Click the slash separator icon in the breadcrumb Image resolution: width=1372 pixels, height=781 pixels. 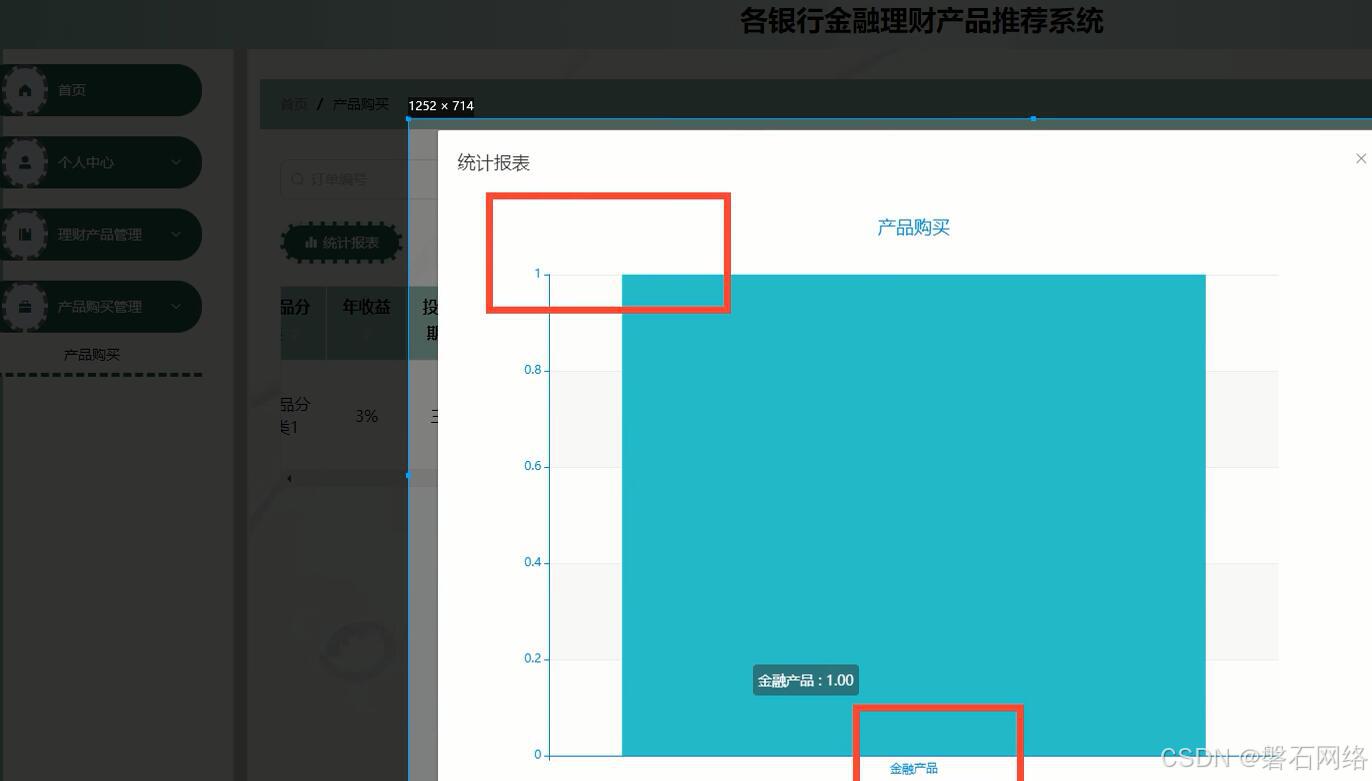click(x=320, y=103)
